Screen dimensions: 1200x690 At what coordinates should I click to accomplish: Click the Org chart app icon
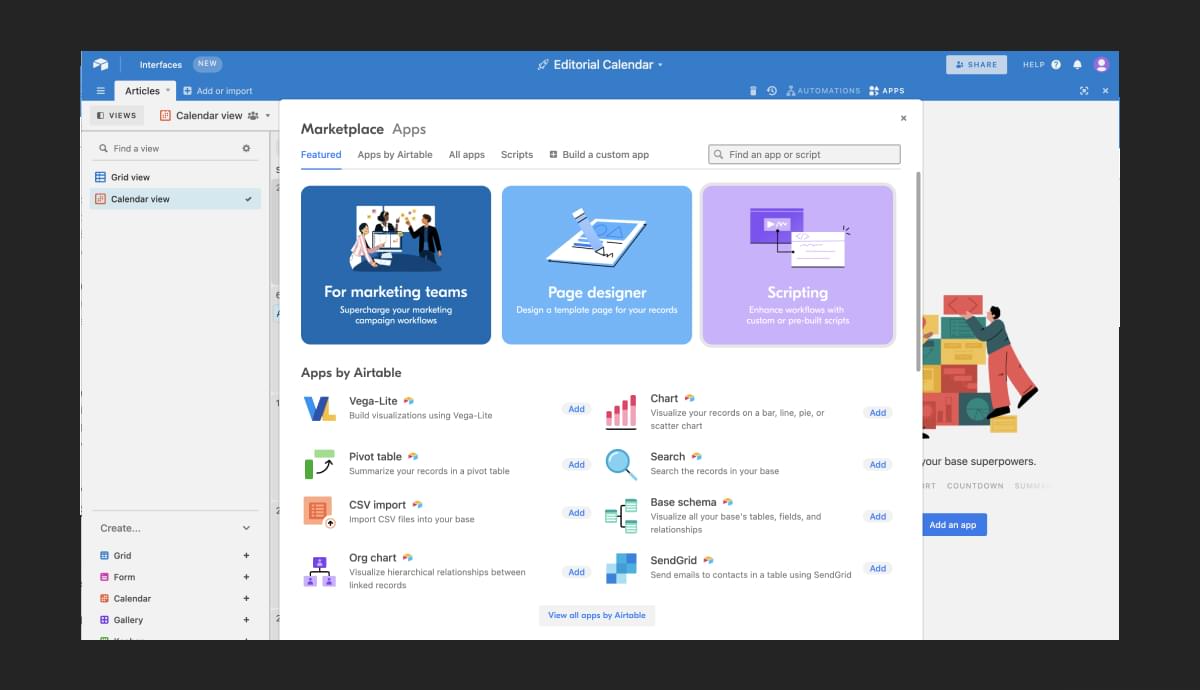click(x=320, y=571)
